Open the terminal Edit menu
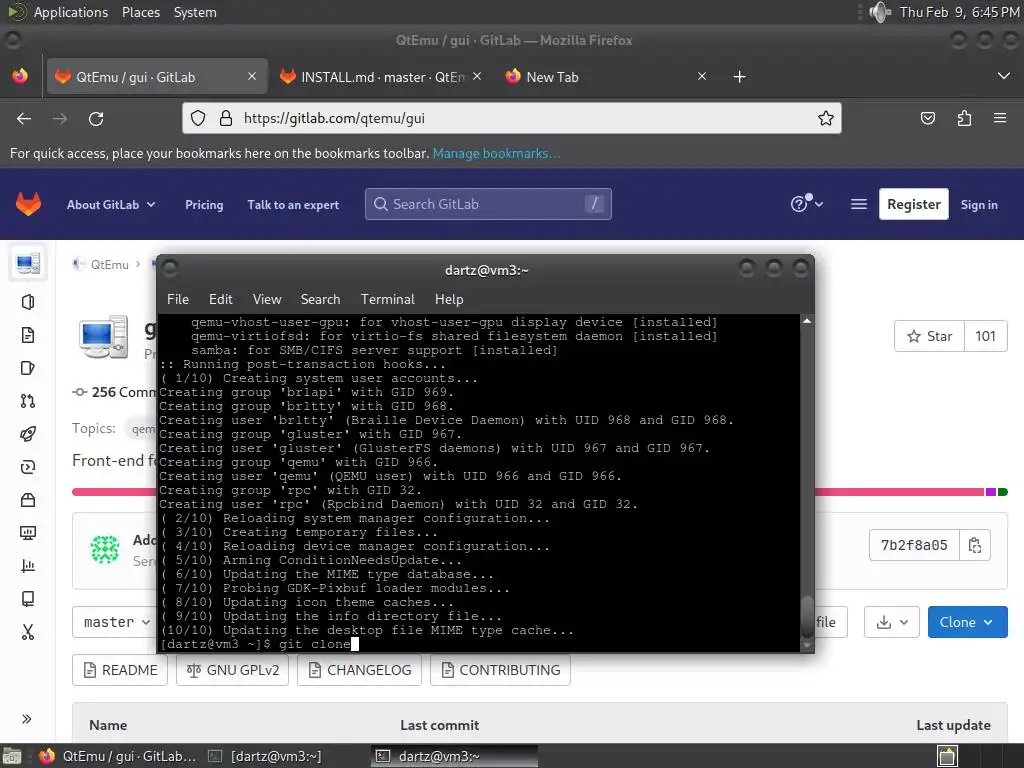Viewport: 1024px width, 768px height. [221, 299]
